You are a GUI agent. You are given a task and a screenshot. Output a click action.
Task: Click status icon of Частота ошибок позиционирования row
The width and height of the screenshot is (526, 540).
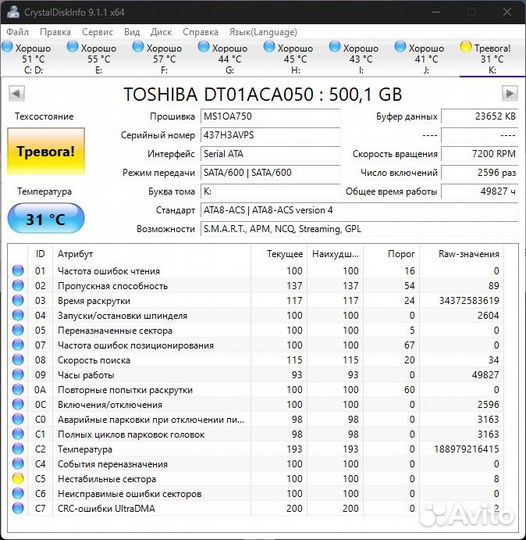coord(18,345)
